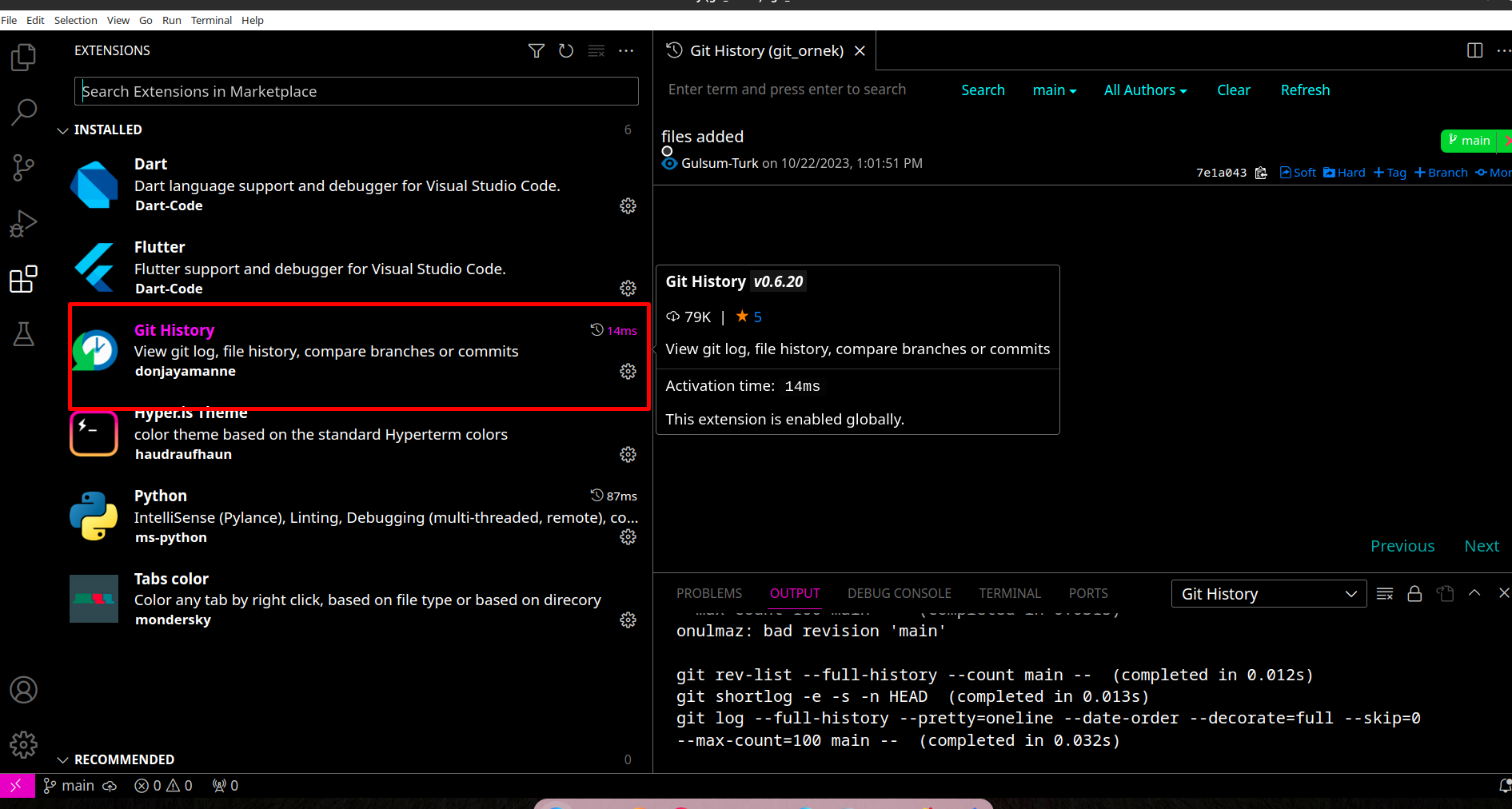
Task: Click main branch in the status bar
Action: (x=69, y=786)
